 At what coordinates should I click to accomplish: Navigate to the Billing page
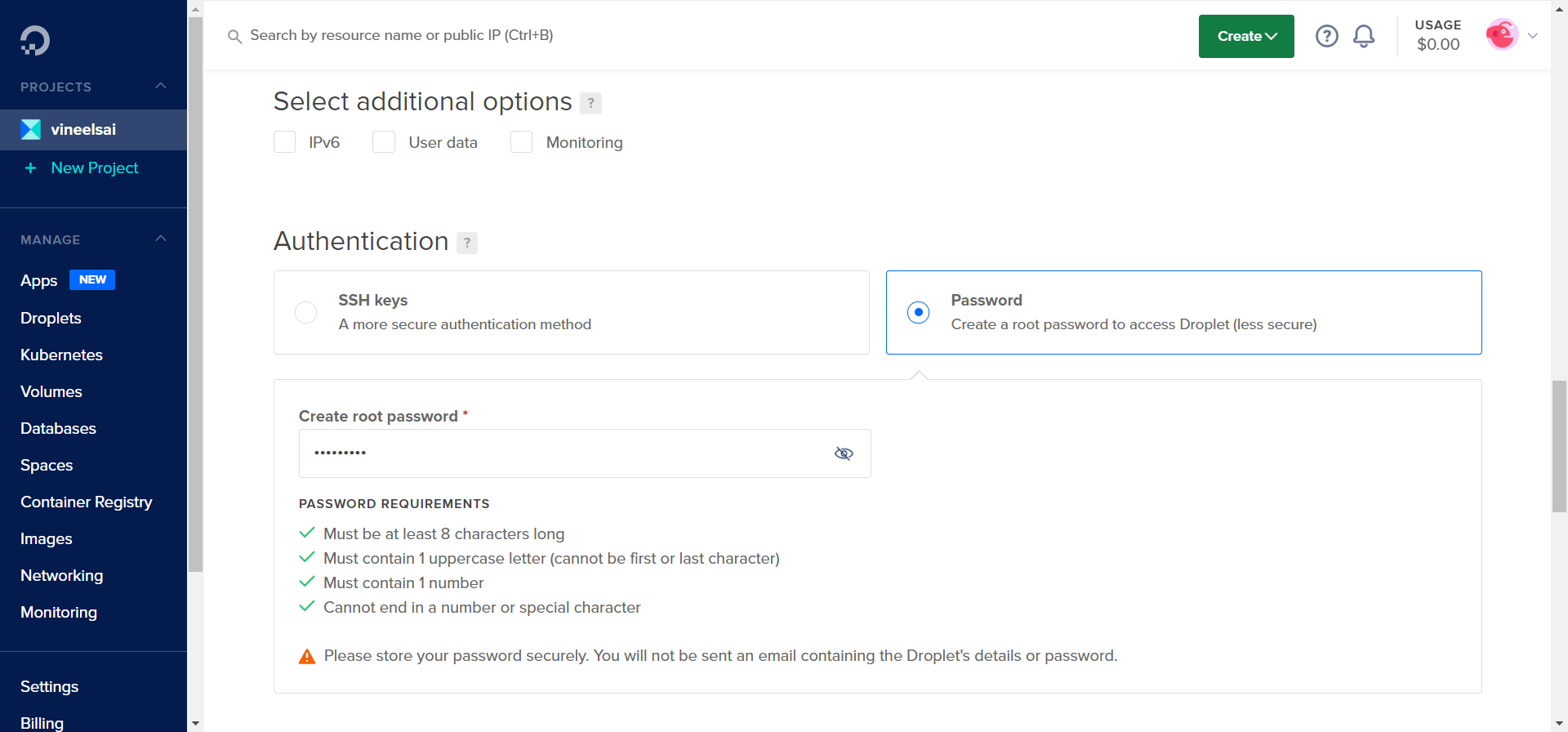[x=42, y=722]
